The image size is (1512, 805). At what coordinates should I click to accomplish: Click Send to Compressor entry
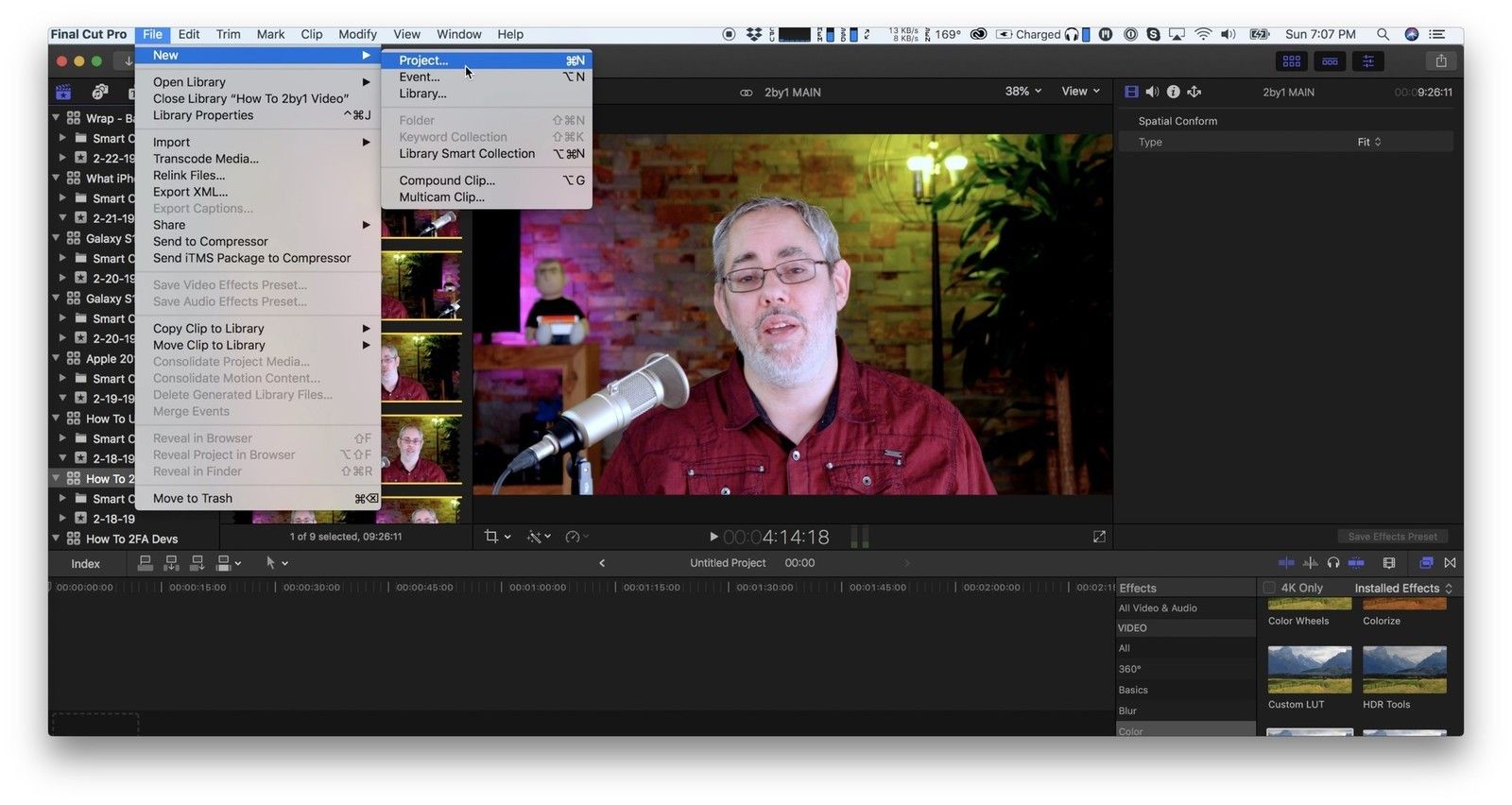click(257, 242)
